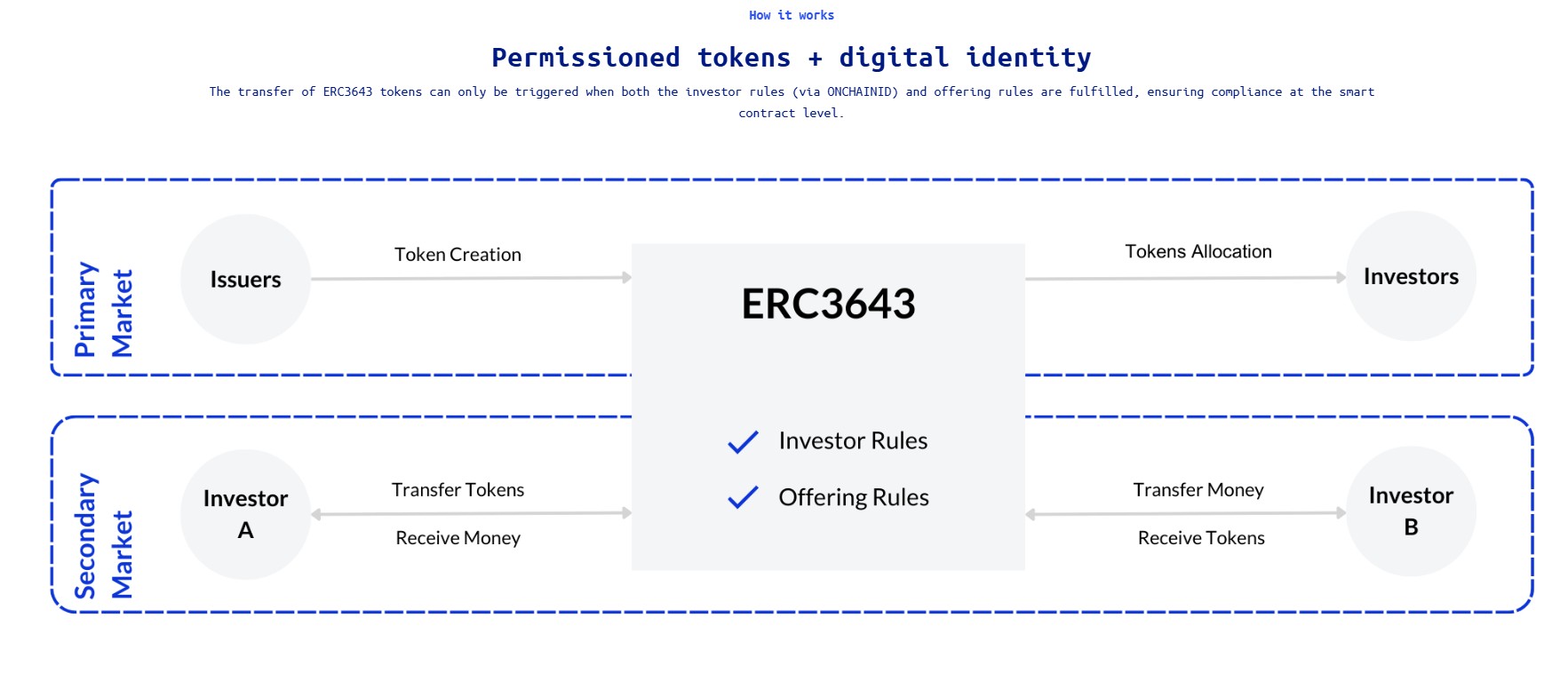Click the Offering Rules checkmark
This screenshot has width=1568, height=673.
click(x=743, y=497)
